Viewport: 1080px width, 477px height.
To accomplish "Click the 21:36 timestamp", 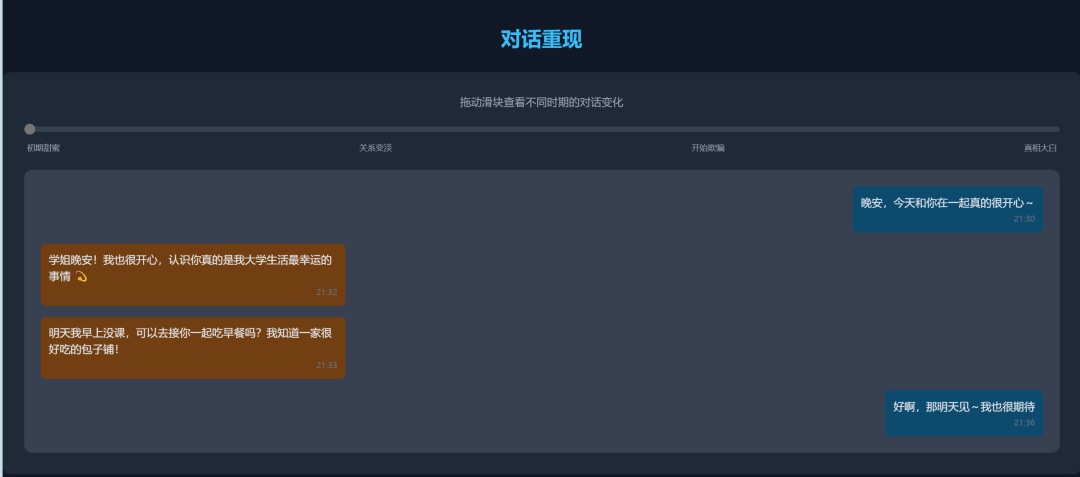I will point(1024,423).
